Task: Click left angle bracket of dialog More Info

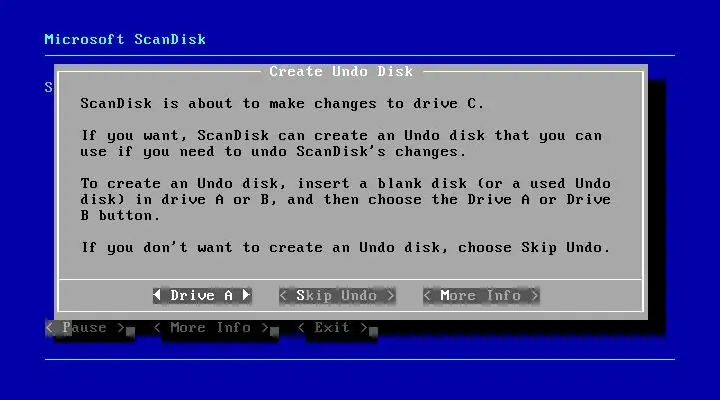Action: 428,296
